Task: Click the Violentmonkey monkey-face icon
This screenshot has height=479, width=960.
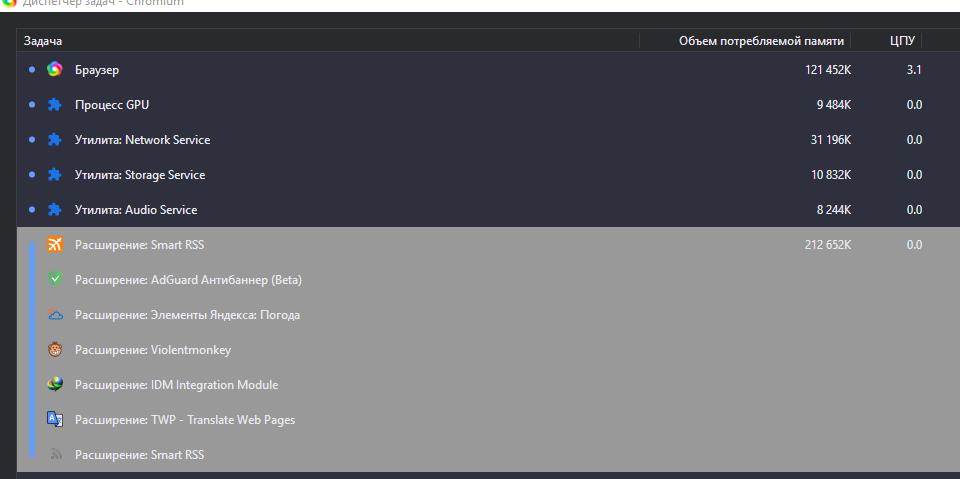Action: coord(55,350)
